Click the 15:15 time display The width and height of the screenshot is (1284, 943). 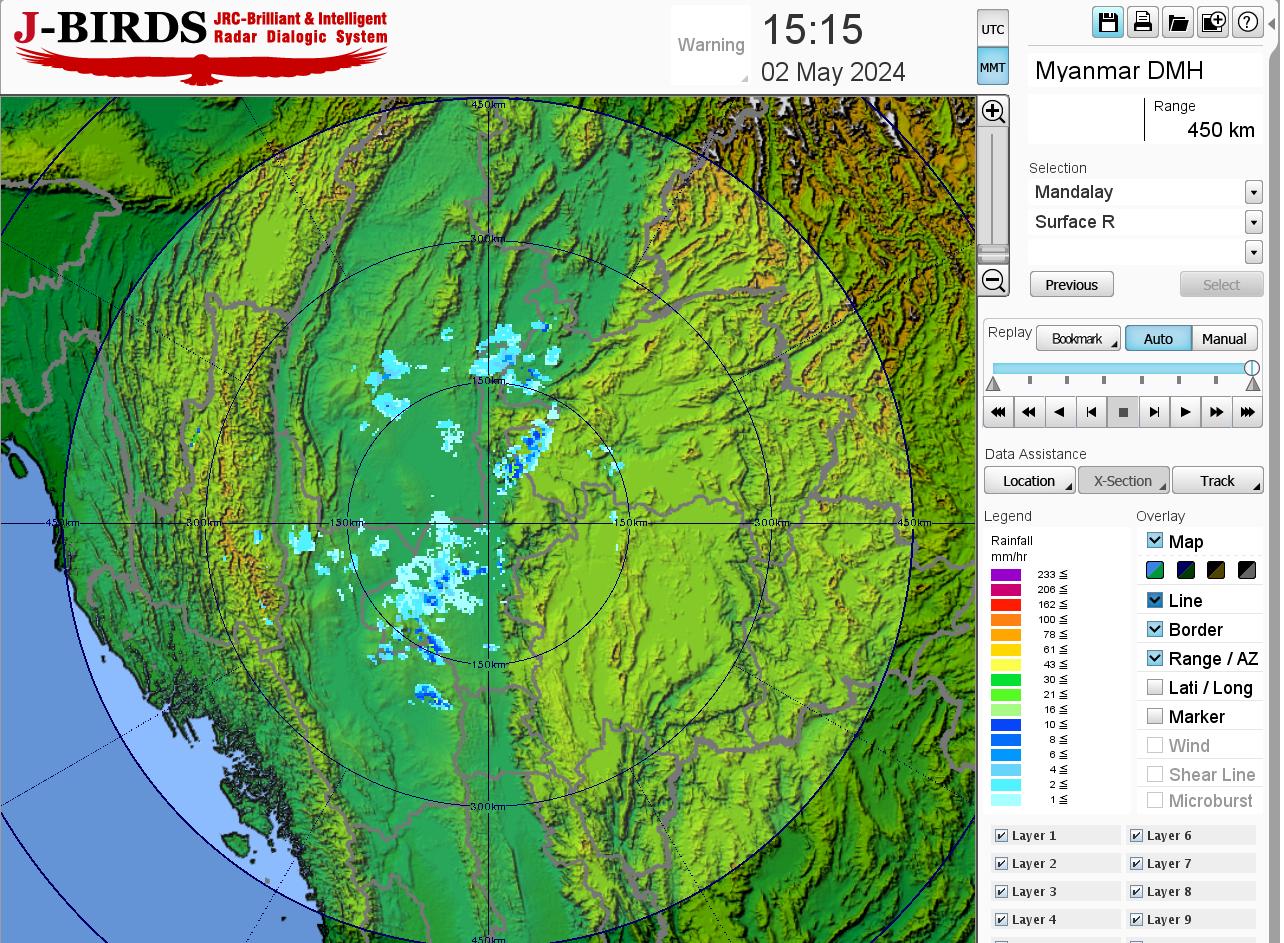pyautogui.click(x=812, y=30)
